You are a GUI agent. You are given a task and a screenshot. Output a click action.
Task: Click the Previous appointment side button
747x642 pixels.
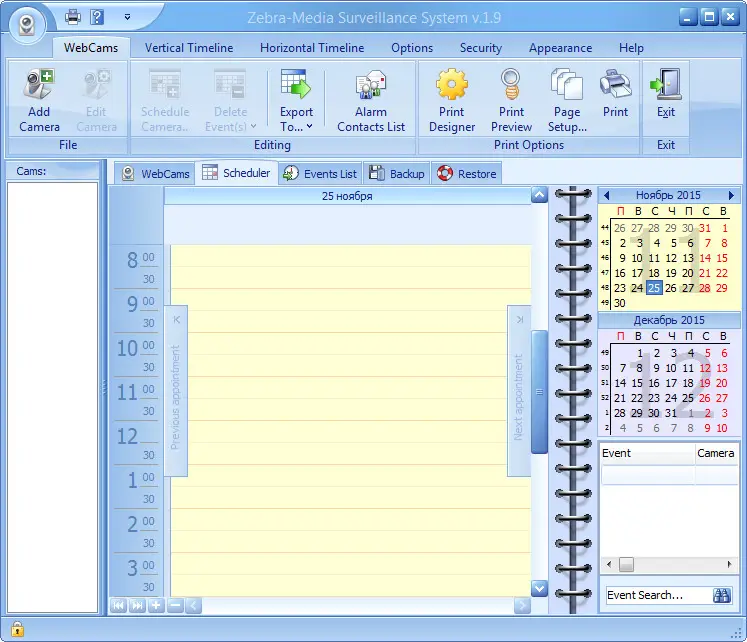(x=176, y=391)
